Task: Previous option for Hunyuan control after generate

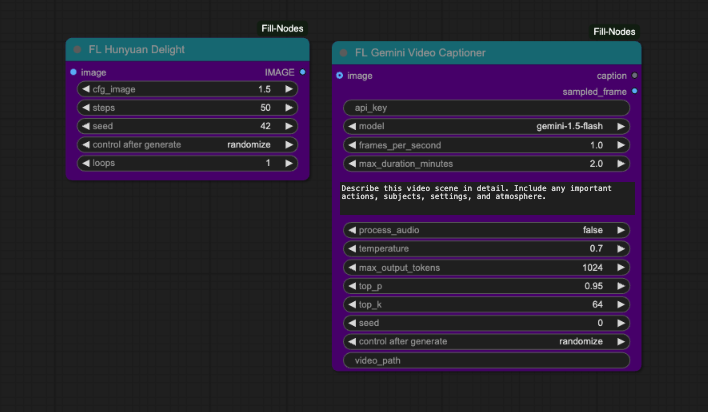Action: click(86, 145)
